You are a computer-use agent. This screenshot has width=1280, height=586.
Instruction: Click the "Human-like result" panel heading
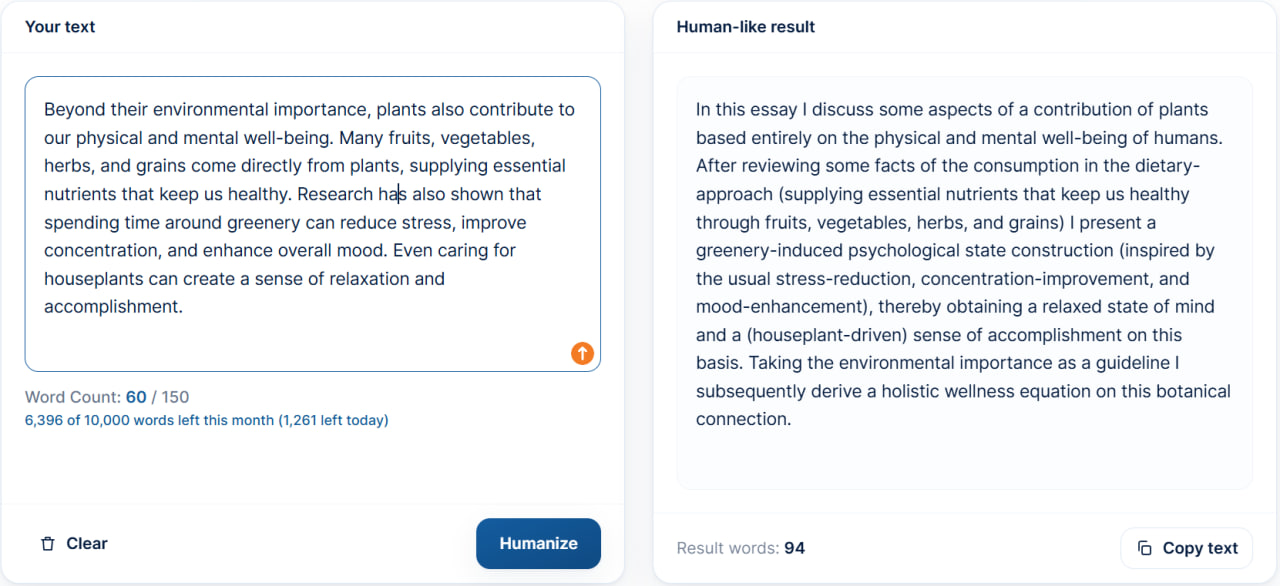coord(746,27)
